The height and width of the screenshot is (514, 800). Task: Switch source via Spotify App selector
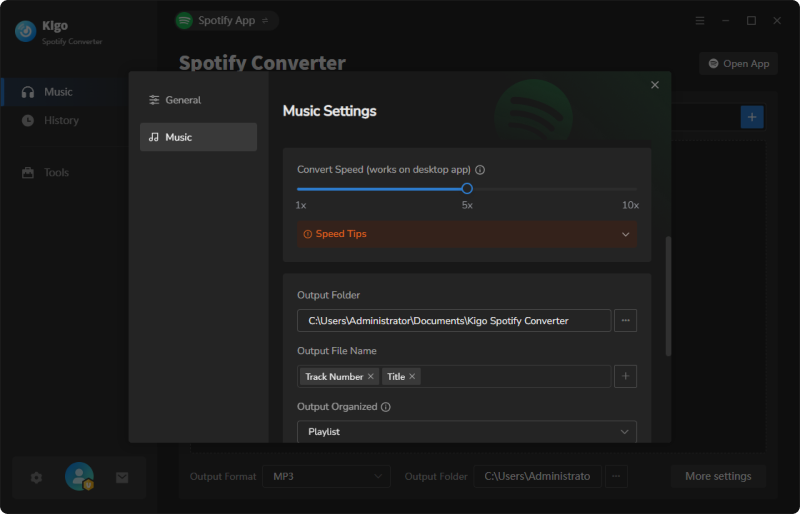227,20
